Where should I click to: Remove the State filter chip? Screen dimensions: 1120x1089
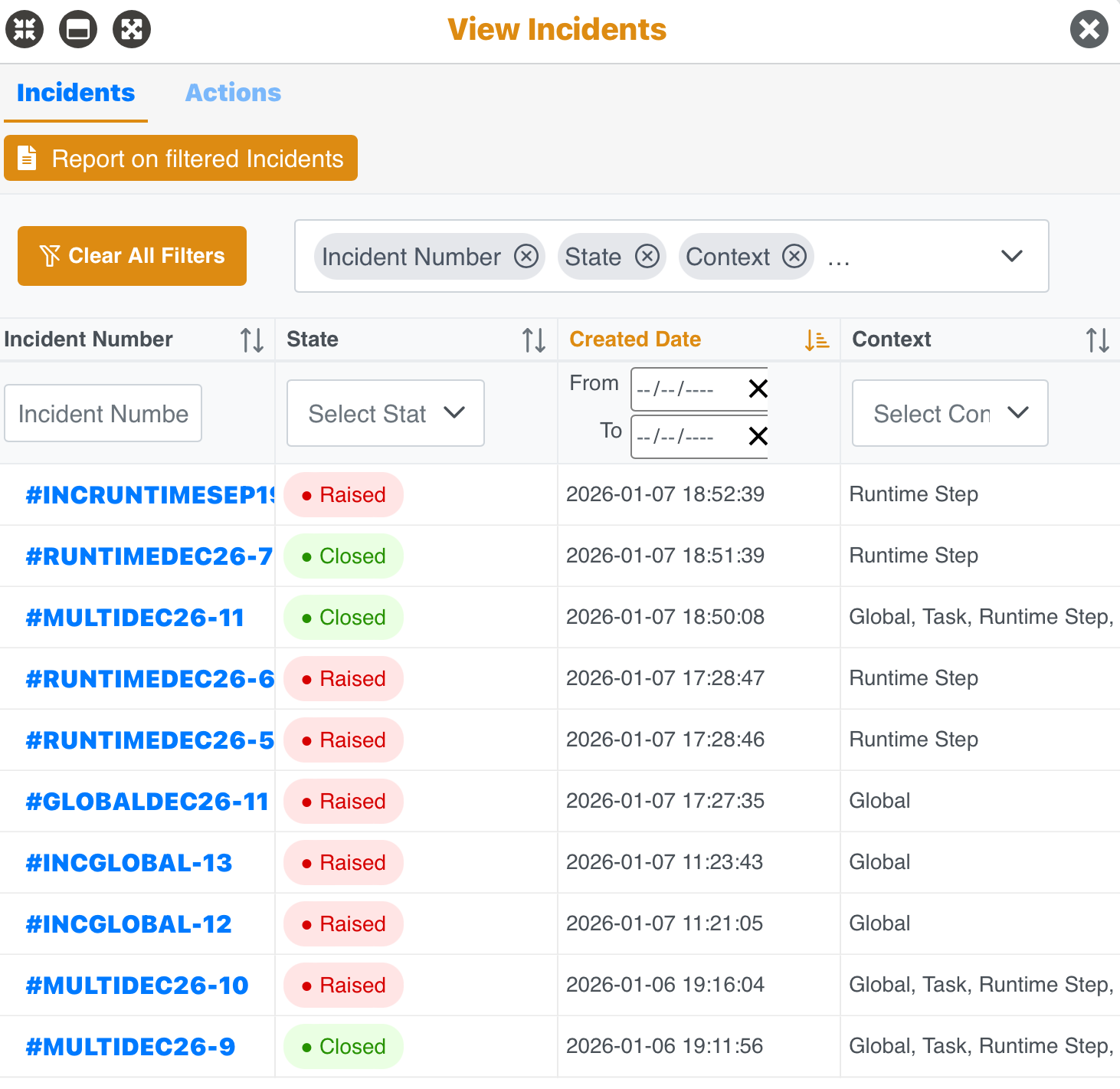(647, 256)
